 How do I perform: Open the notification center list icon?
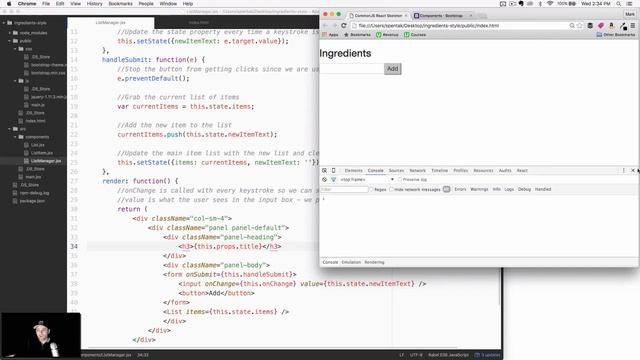[630, 4]
